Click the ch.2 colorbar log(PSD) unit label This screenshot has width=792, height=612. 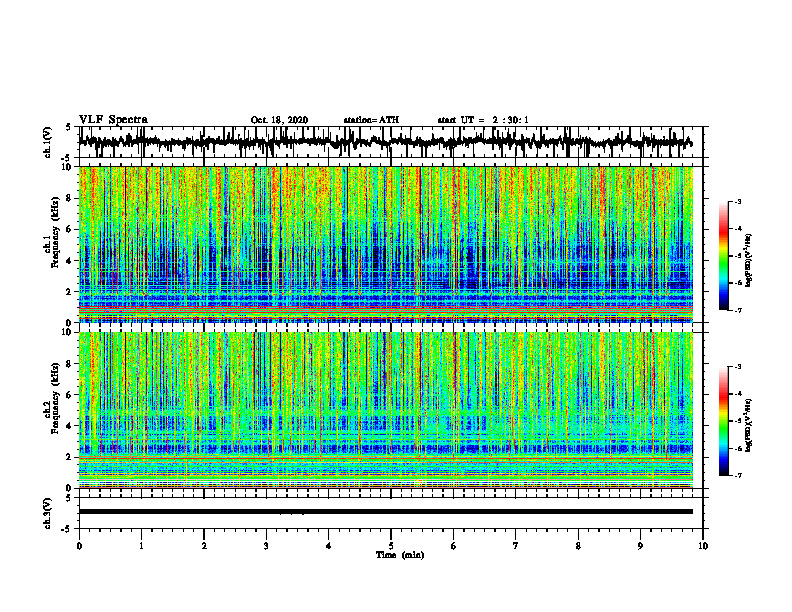(749, 424)
